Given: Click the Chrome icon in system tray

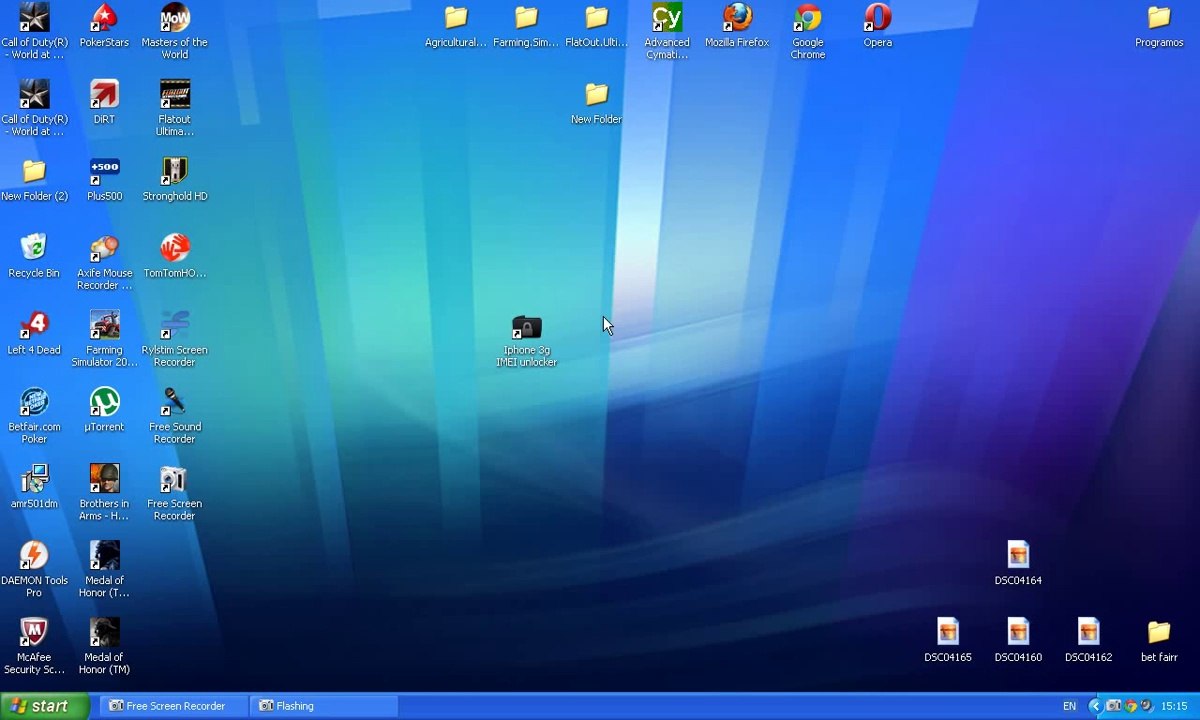Looking at the screenshot, I should point(1131,706).
